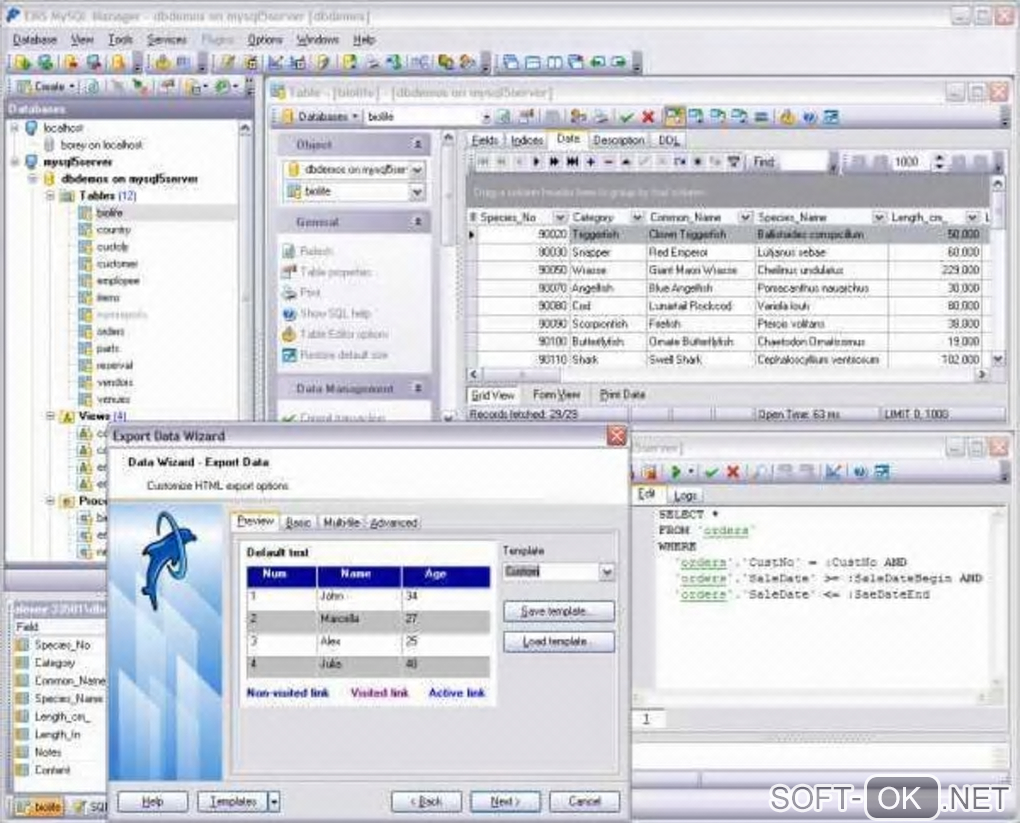Collapse the Views node in database tree

[51, 416]
